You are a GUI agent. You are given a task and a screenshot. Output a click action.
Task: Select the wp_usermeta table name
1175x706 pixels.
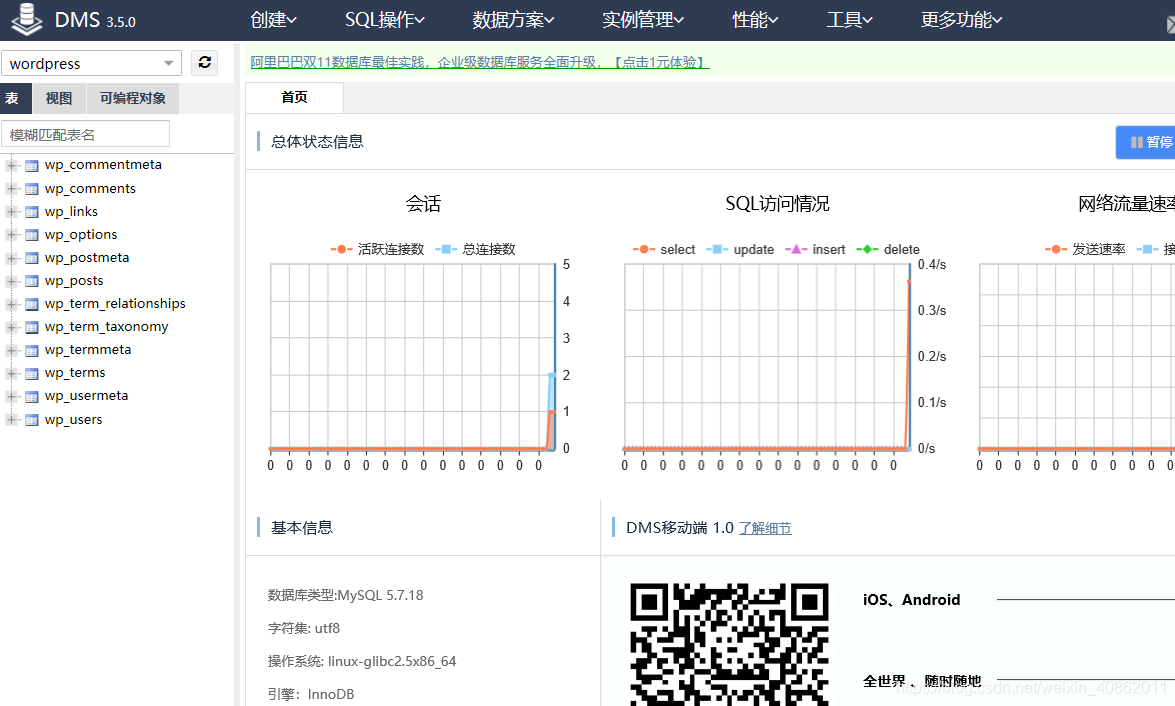86,396
